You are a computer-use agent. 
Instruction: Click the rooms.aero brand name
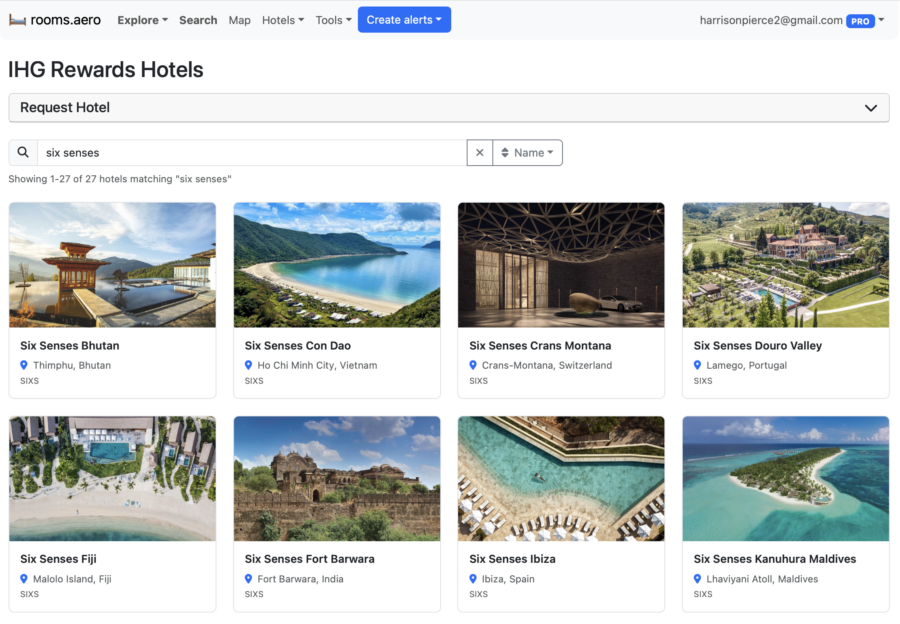coord(65,20)
